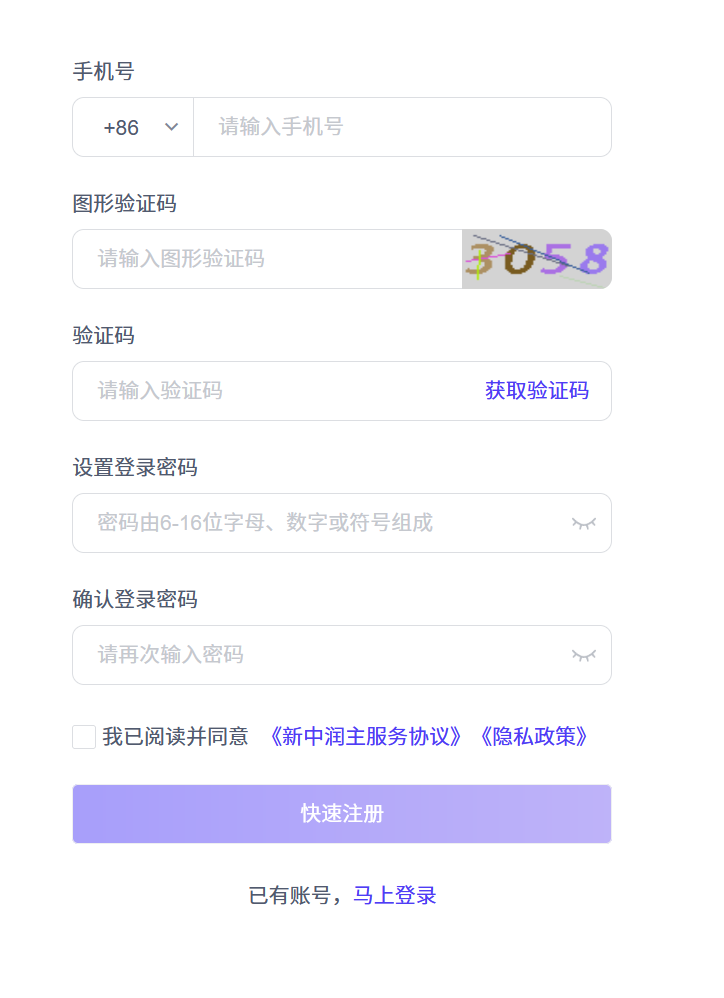Show password in 设置登录密码 field
This screenshot has height=998, width=724.
584,523
